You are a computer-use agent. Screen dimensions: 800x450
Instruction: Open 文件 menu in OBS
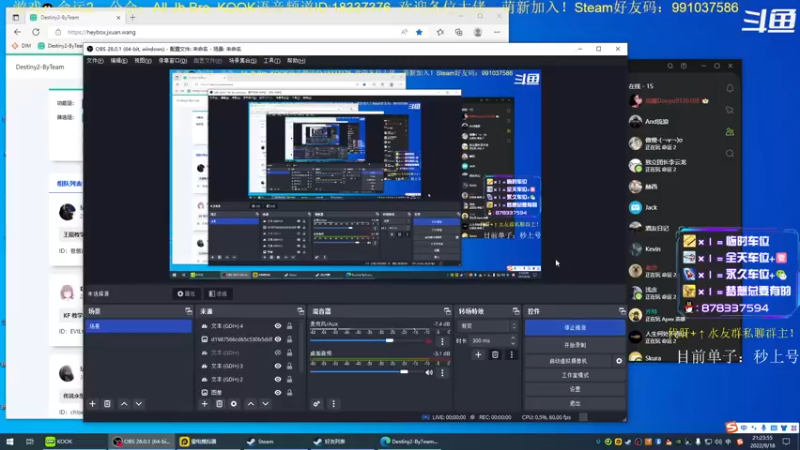(x=95, y=61)
